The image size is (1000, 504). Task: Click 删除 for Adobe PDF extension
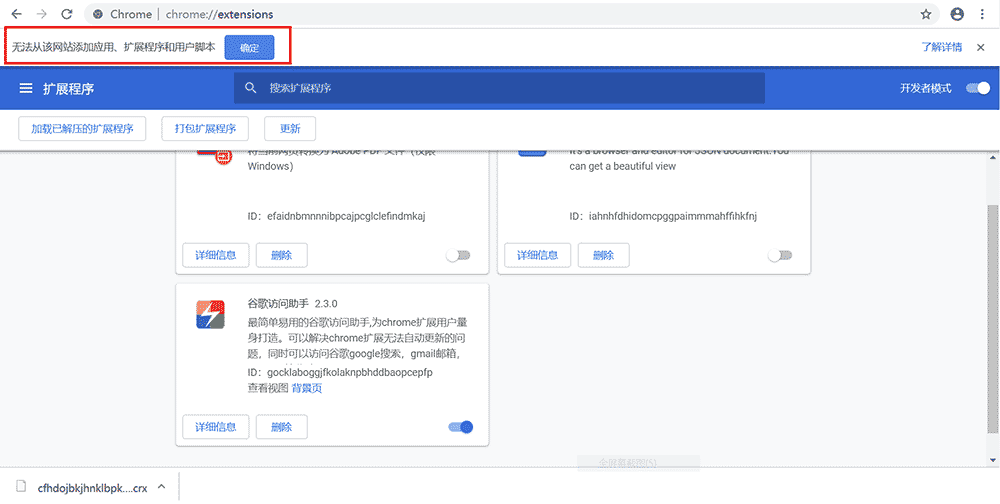click(x=281, y=255)
